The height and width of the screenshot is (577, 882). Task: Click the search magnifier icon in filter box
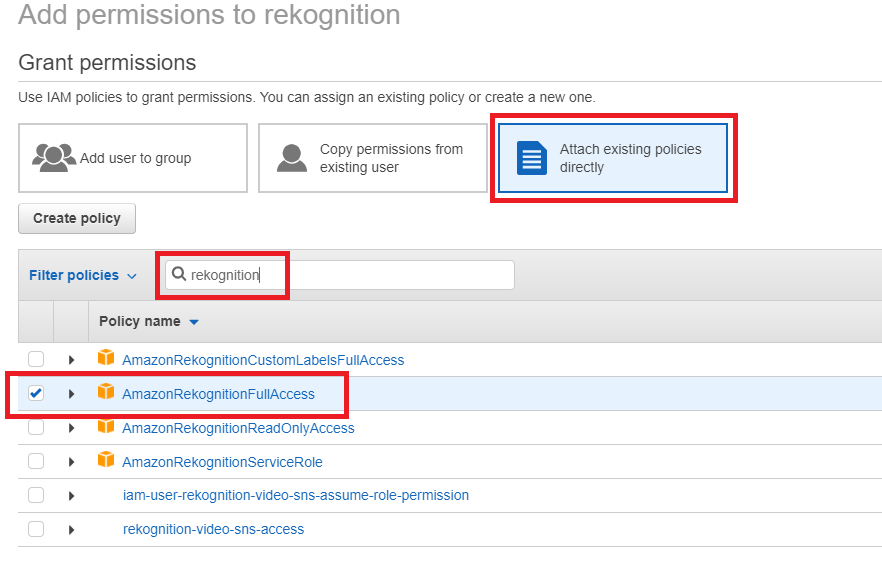(x=179, y=275)
